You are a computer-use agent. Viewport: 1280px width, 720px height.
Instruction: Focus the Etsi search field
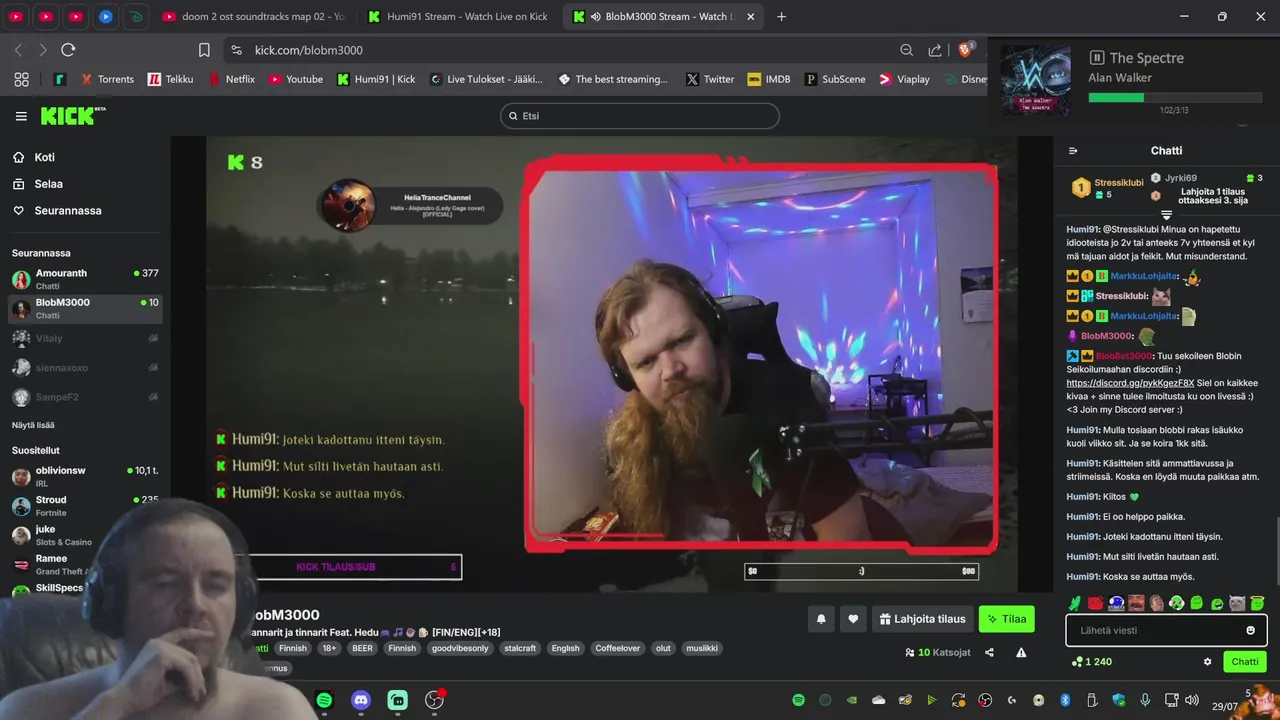[639, 116]
